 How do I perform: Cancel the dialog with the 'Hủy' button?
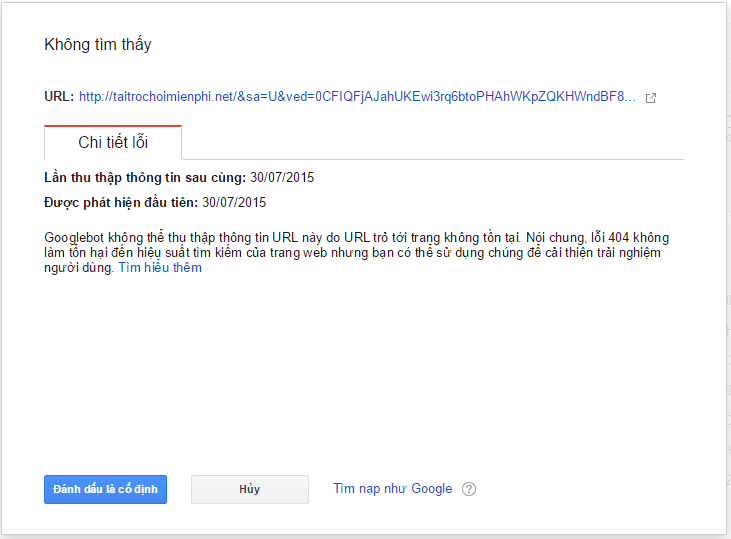click(x=250, y=489)
